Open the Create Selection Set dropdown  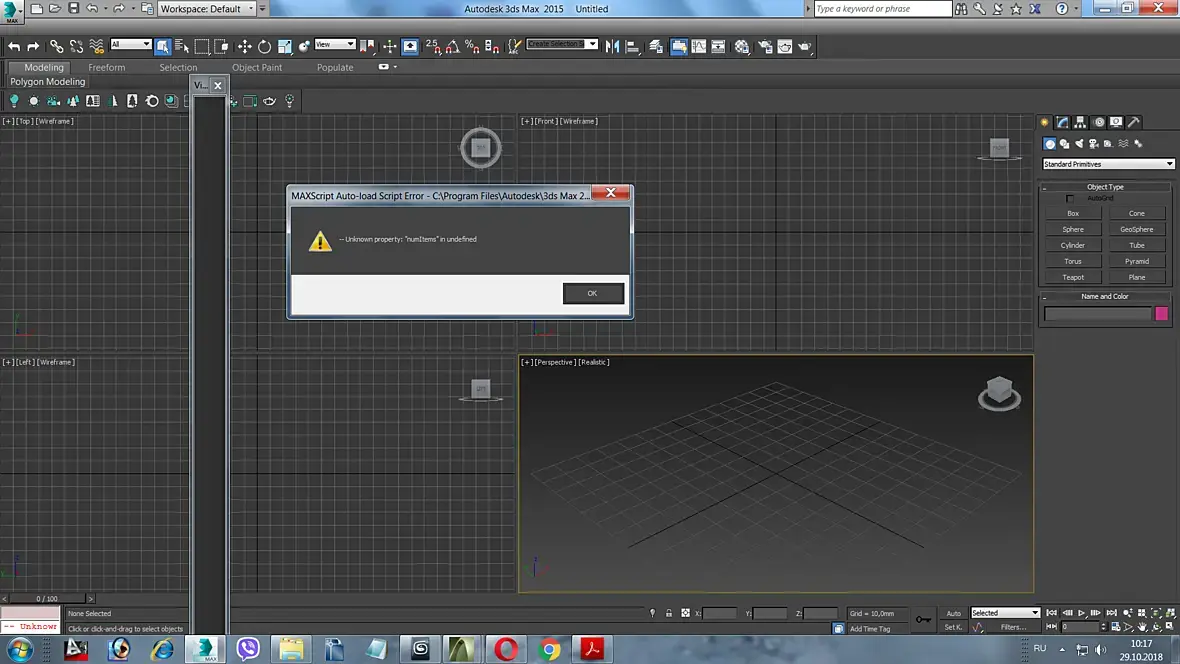[562, 44]
